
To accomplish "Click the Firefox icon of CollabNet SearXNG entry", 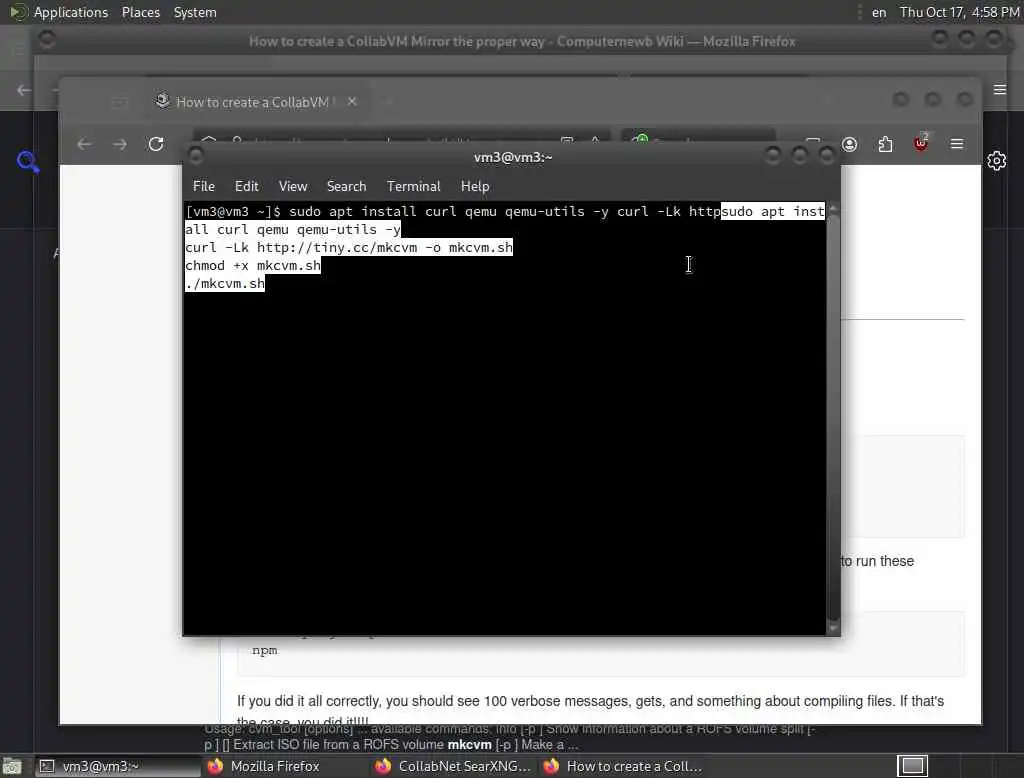I will point(383,766).
